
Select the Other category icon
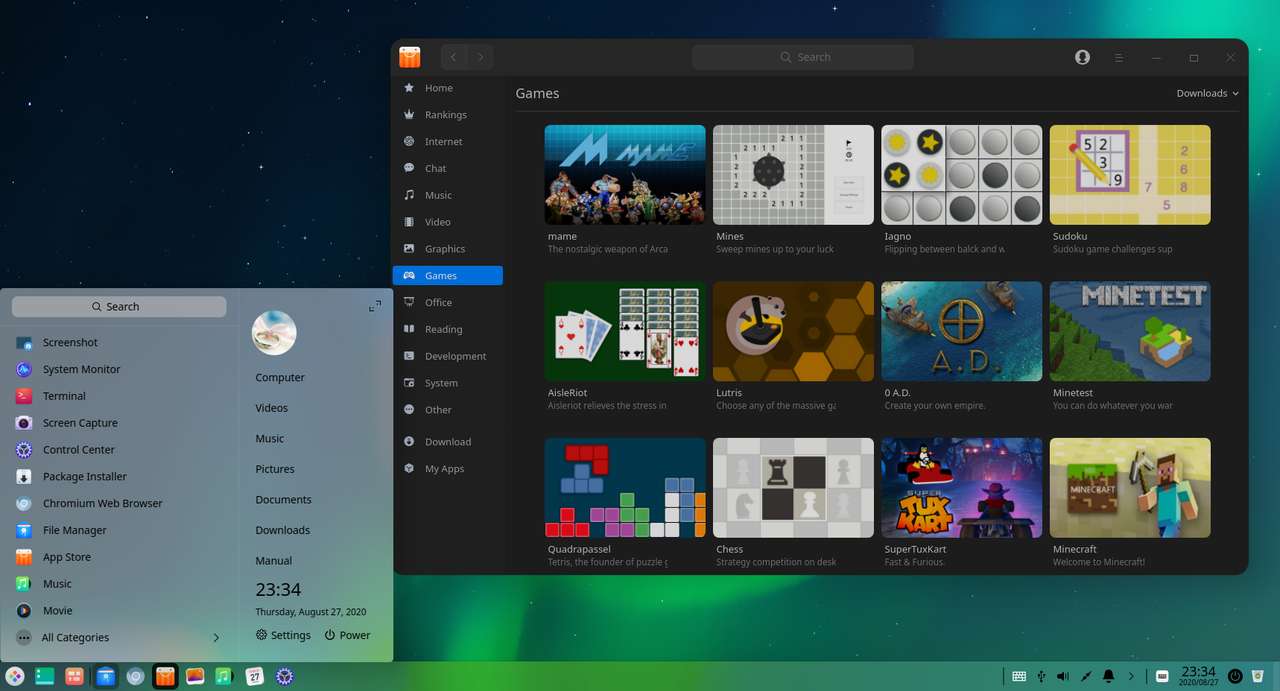pyautogui.click(x=409, y=410)
